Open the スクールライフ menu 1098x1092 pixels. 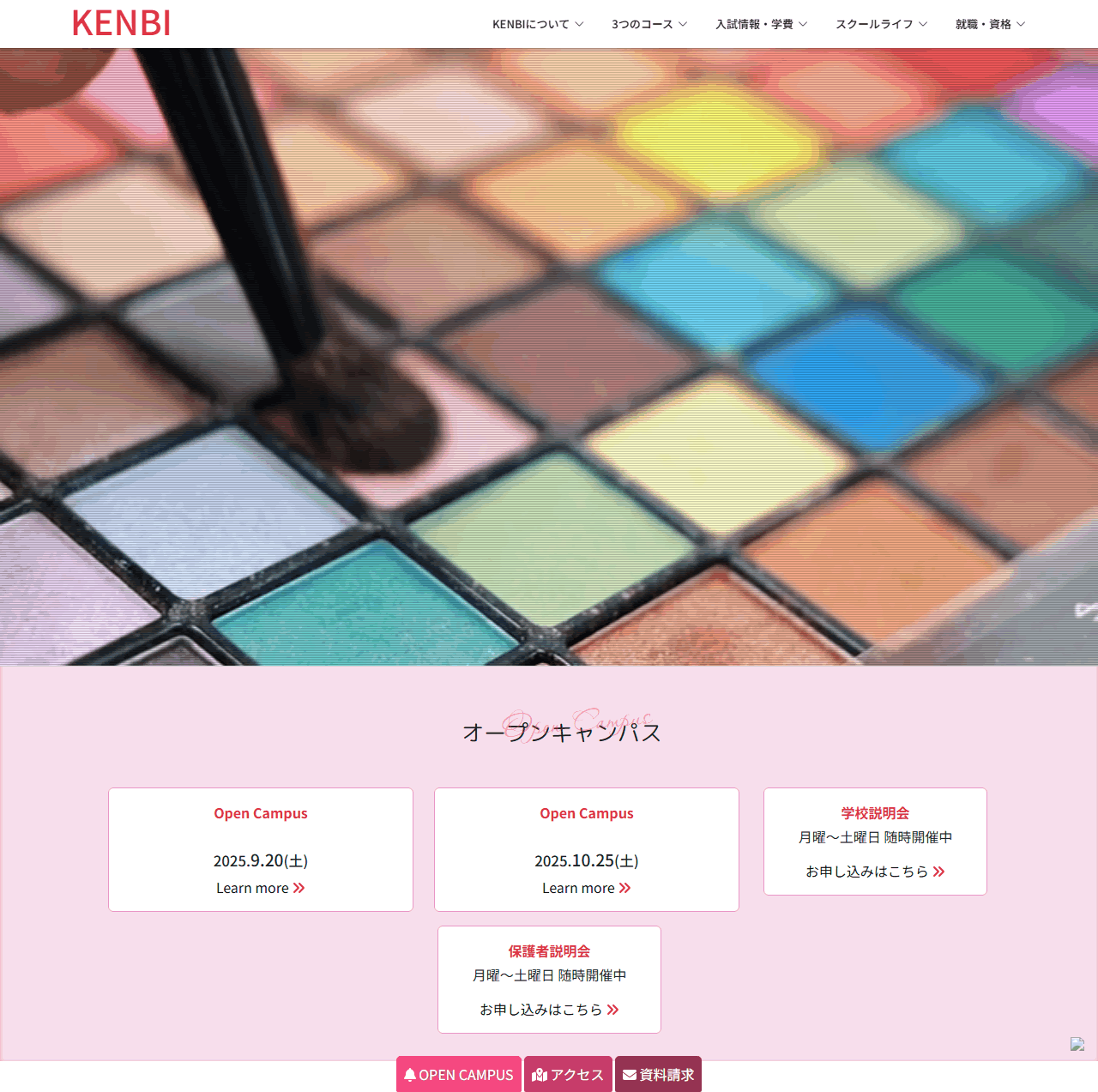click(x=882, y=24)
